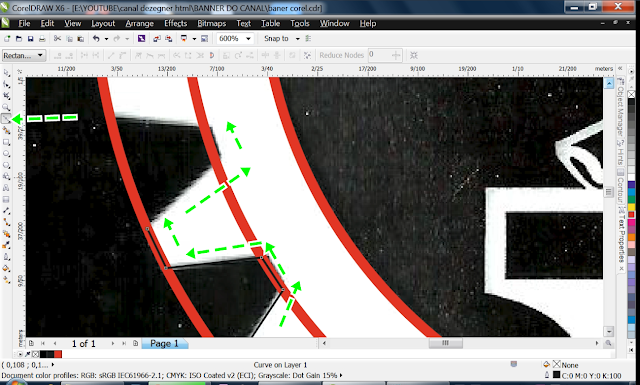Click the horizontal scrollbar thumb

[445, 343]
